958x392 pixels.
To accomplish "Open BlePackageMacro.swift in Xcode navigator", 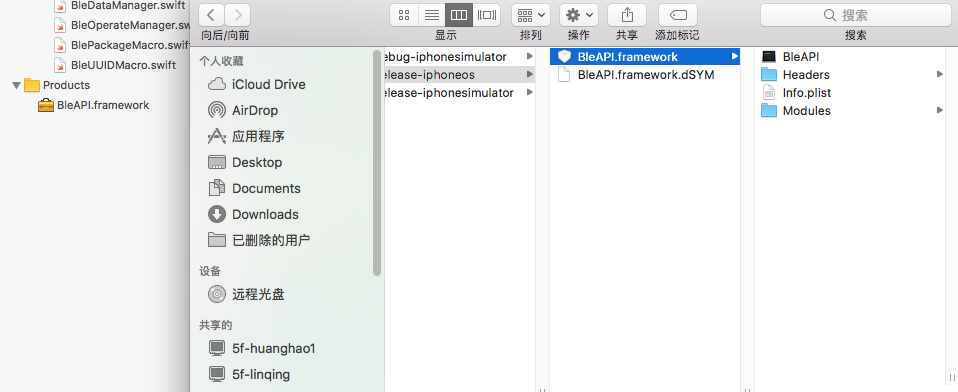I will coord(122,45).
